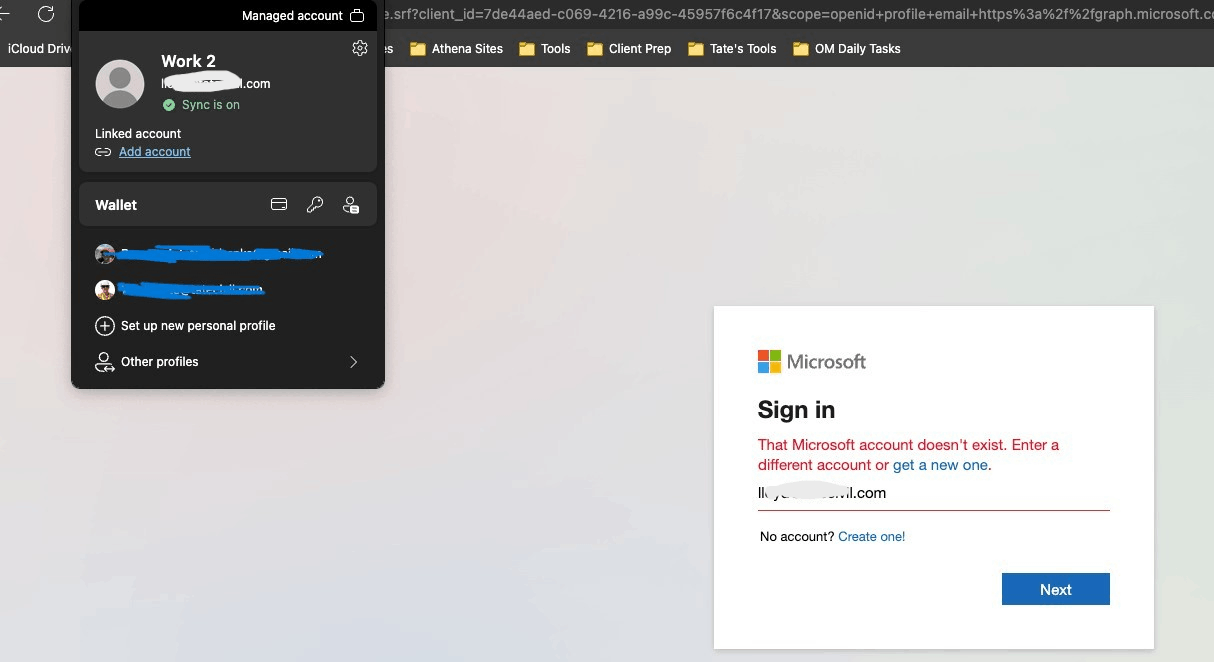
Task: Click the 'Create one!' link
Action: [871, 536]
